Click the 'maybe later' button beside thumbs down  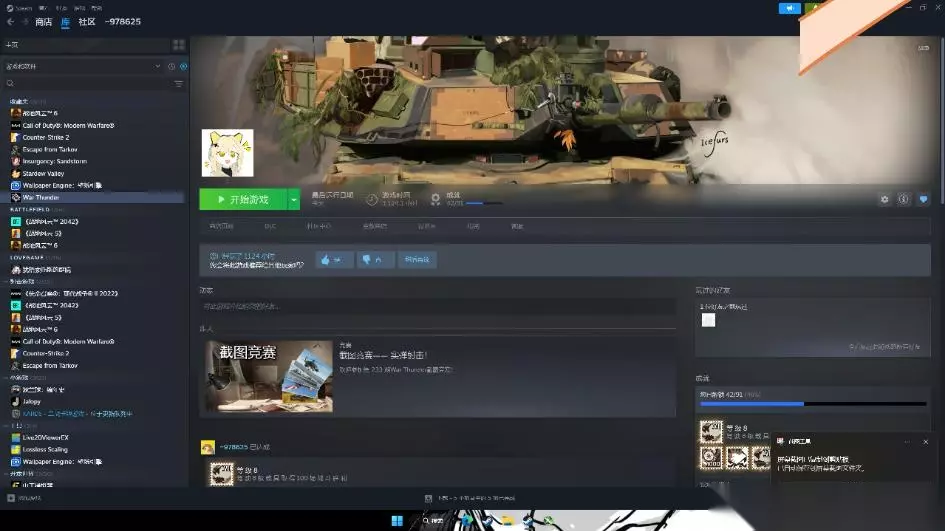point(417,260)
